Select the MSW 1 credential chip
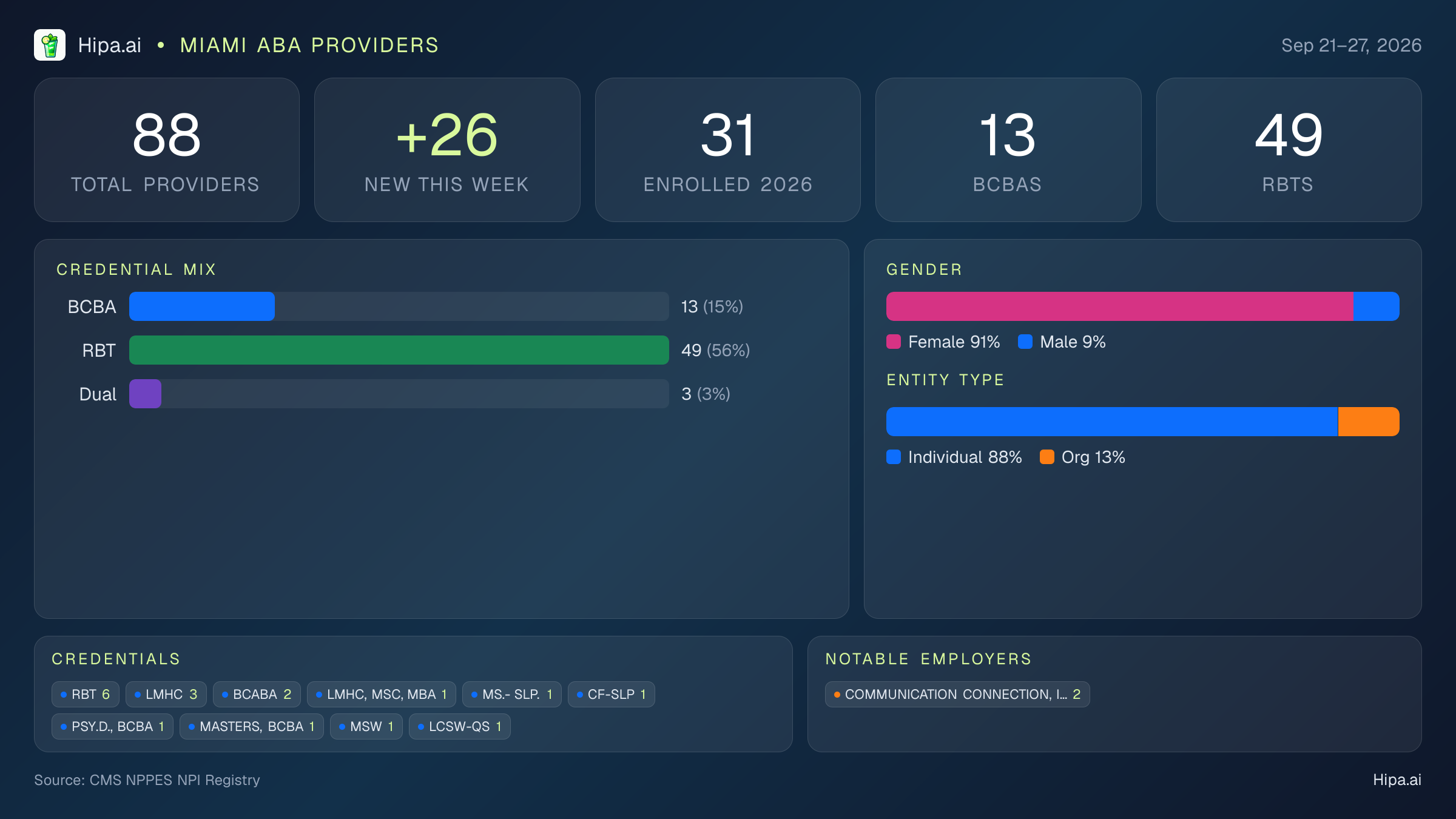1456x819 pixels. click(x=366, y=726)
